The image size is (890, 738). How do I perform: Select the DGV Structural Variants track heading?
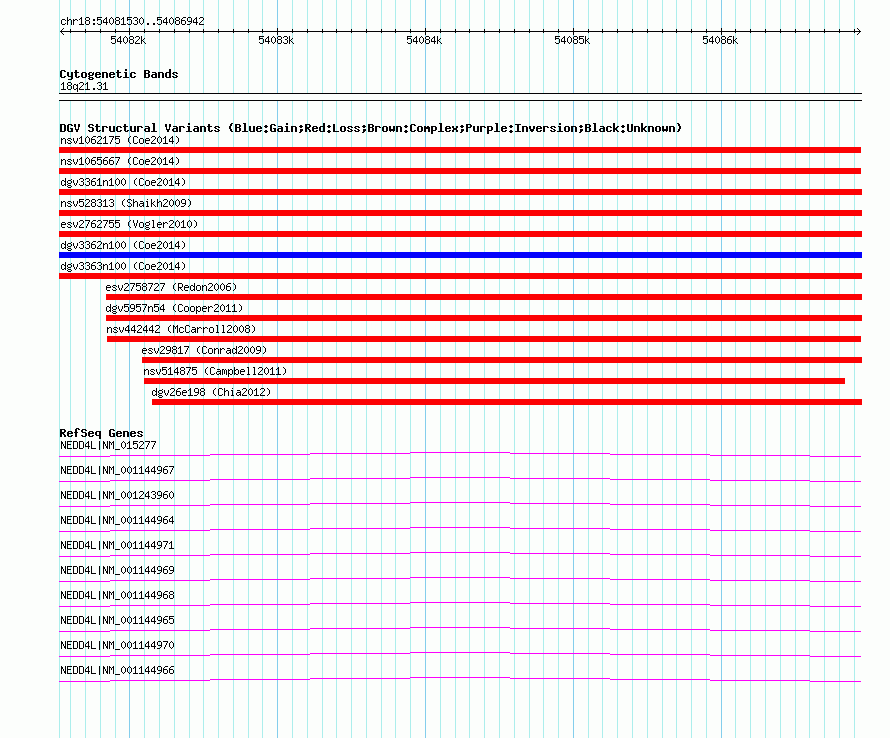point(371,128)
